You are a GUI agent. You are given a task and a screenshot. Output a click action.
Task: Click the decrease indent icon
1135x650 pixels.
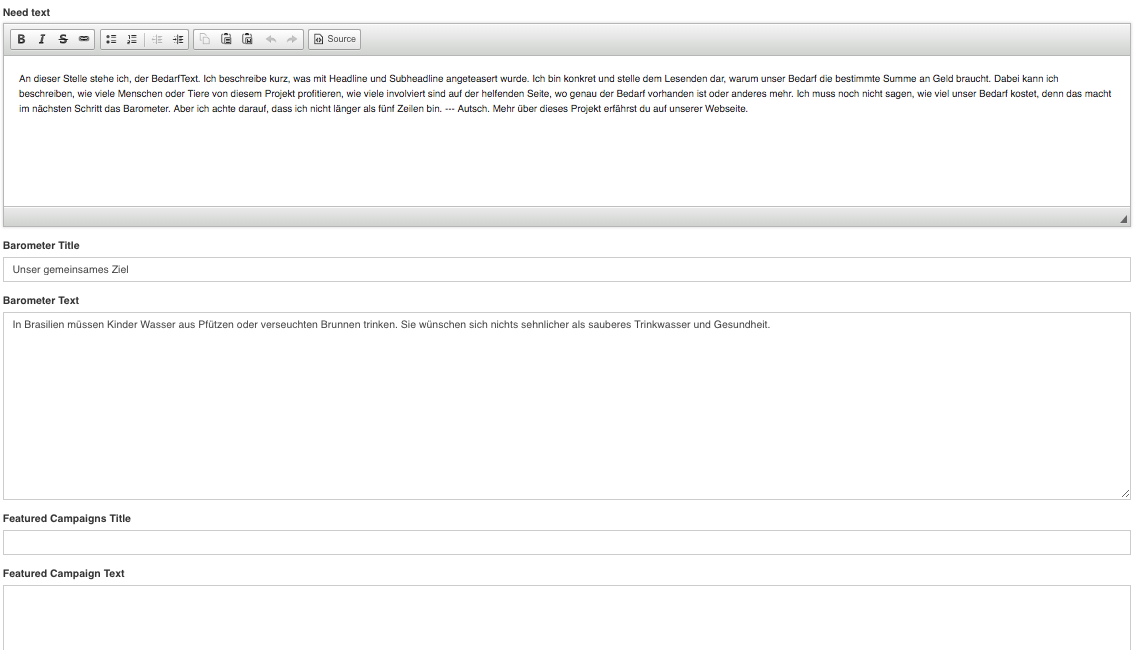157,39
